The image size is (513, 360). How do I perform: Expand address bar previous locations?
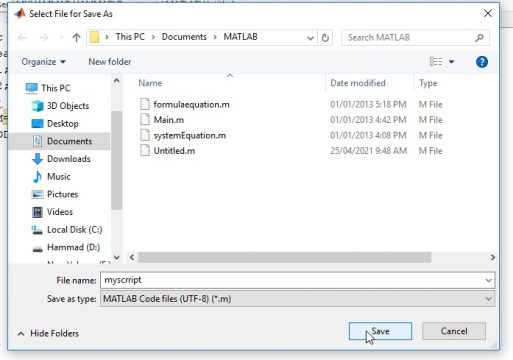(x=310, y=38)
